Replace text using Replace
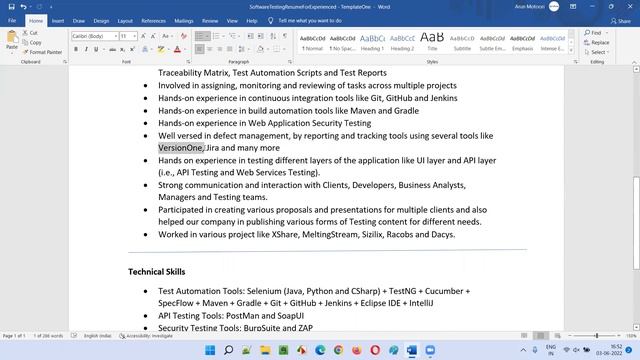The height and width of the screenshot is (360, 640). coord(596,42)
